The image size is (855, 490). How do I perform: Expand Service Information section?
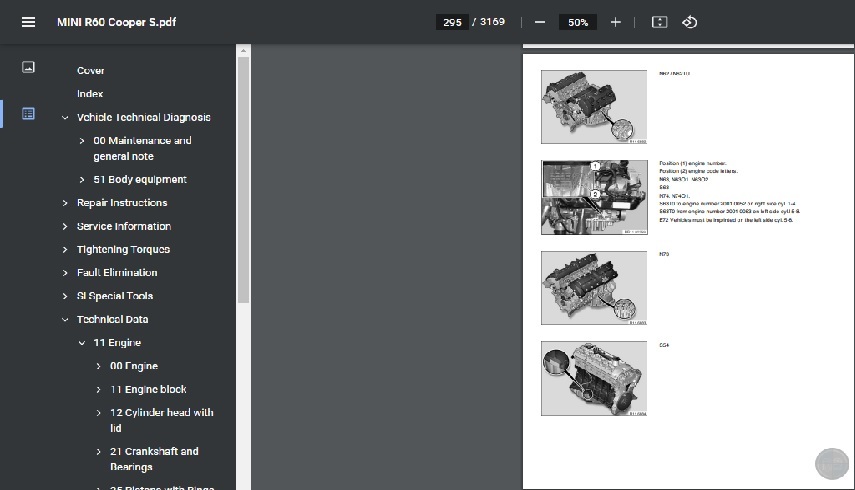pos(65,226)
